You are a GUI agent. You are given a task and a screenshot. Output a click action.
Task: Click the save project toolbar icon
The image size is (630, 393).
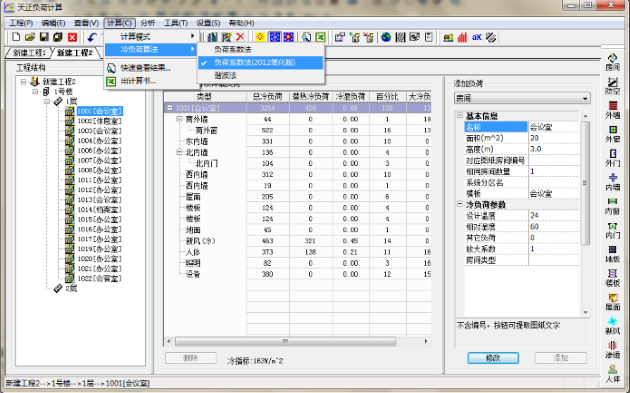point(44,37)
